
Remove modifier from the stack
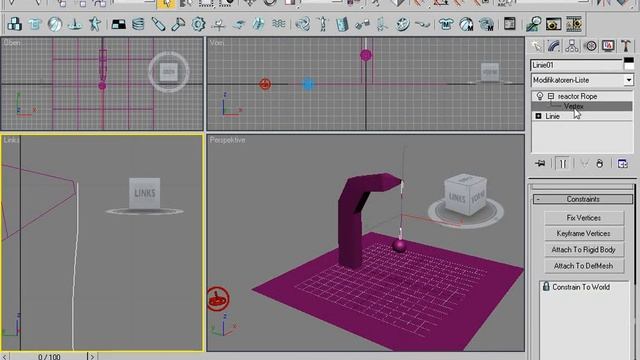click(x=600, y=164)
